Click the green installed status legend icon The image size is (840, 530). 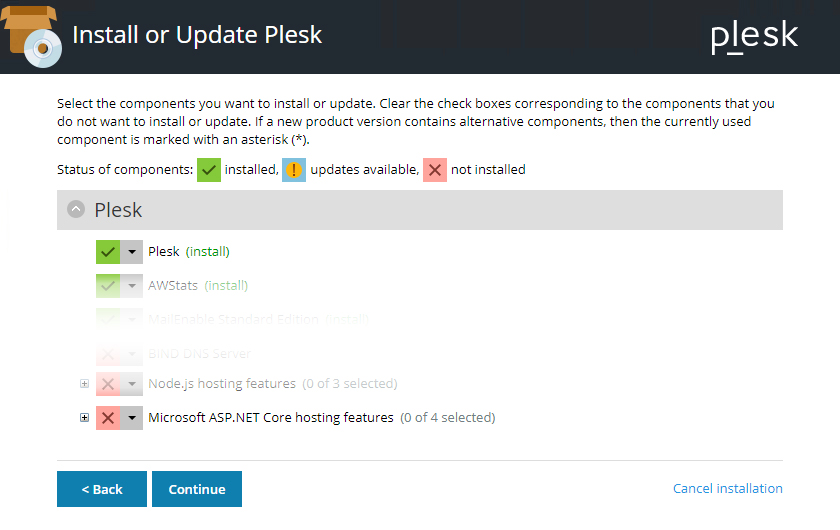209,169
